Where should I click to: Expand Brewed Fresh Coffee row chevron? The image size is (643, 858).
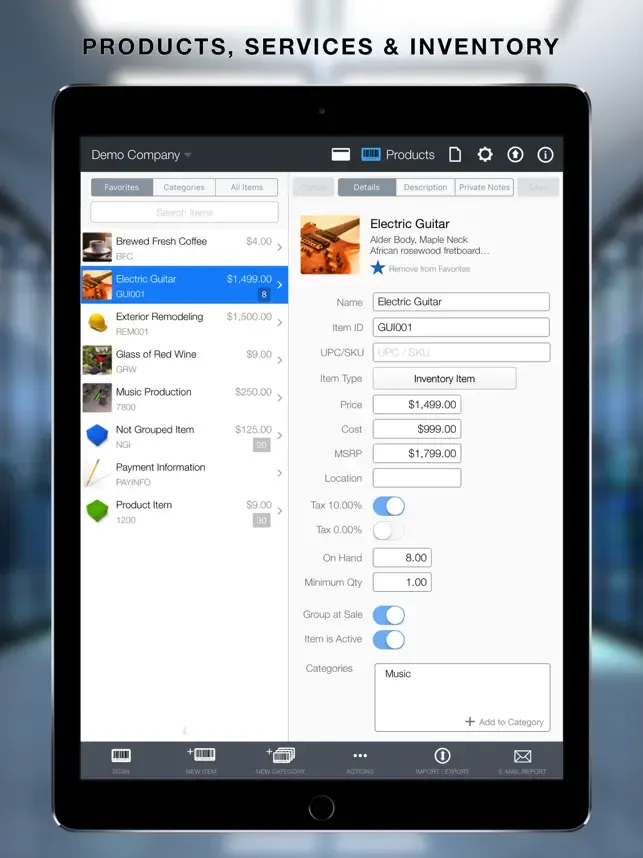coord(280,247)
